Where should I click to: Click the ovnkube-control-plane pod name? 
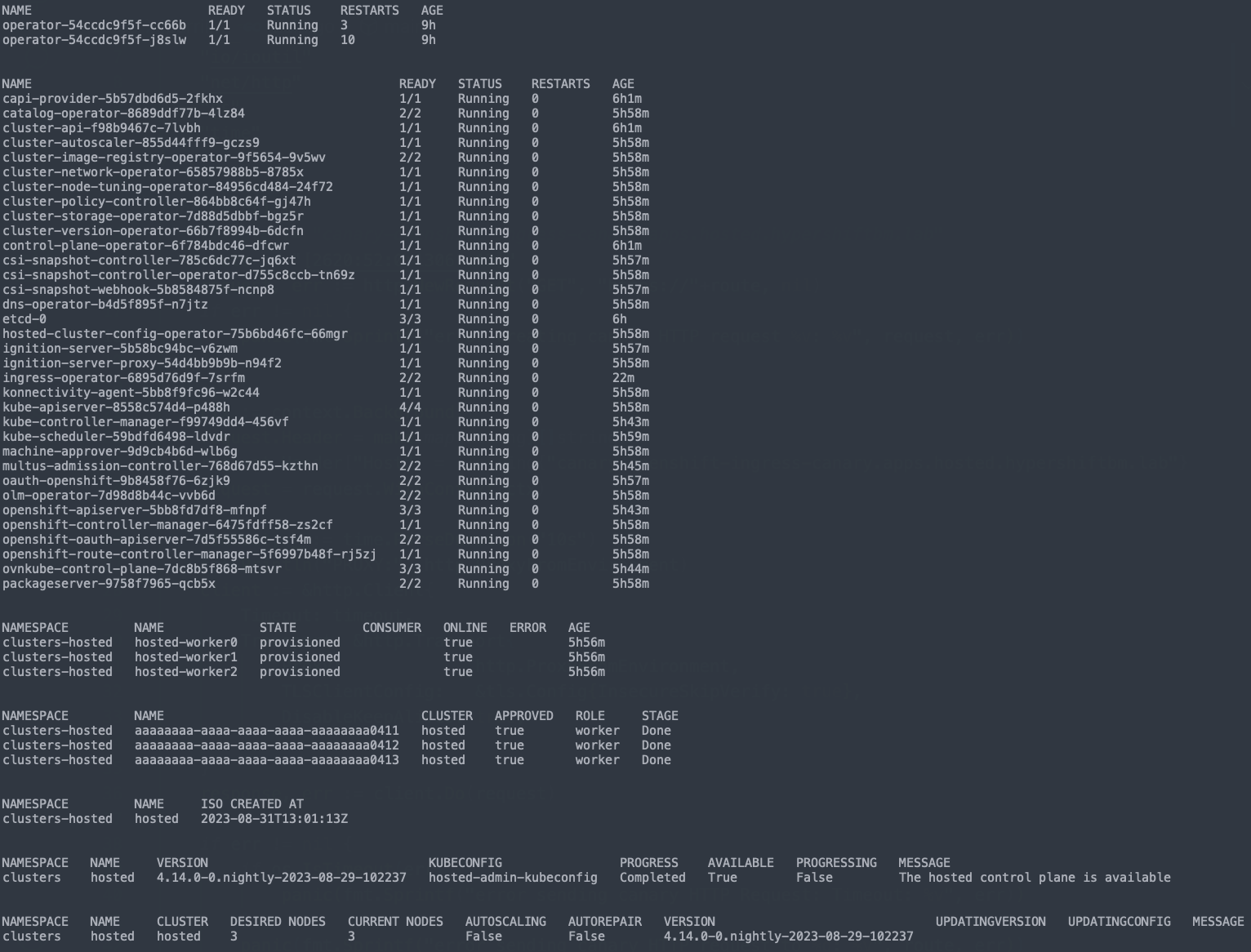pos(141,569)
